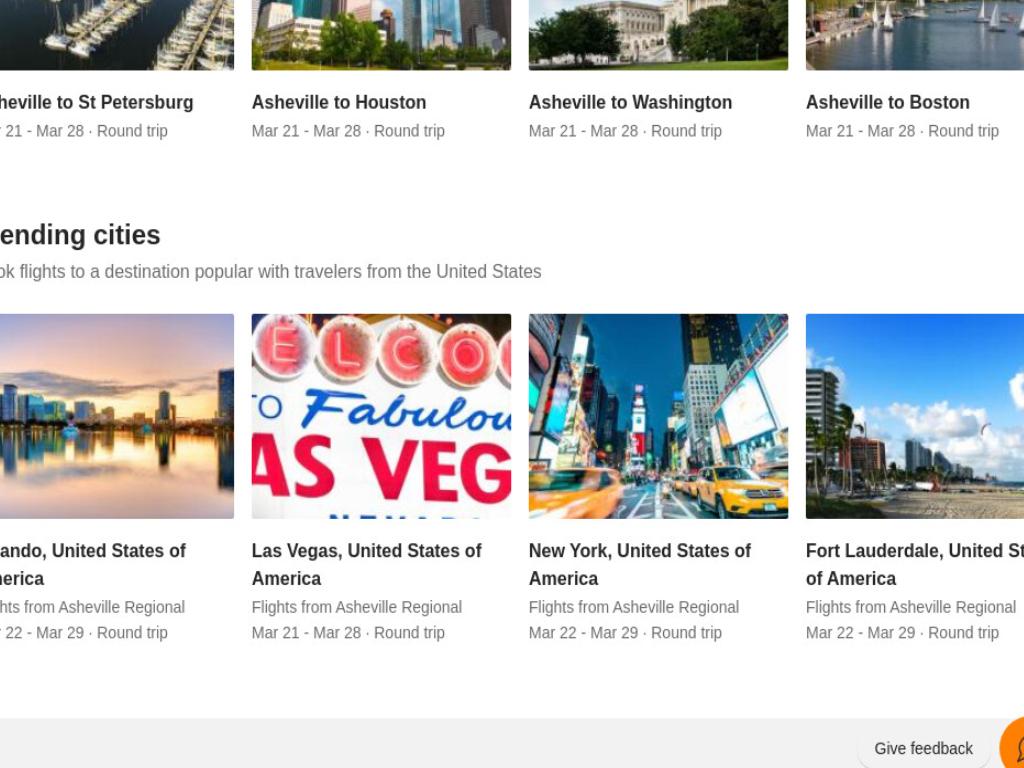
Task: Click the Las Vegas Mar 21 - Mar 28 dates
Action: click(306, 633)
